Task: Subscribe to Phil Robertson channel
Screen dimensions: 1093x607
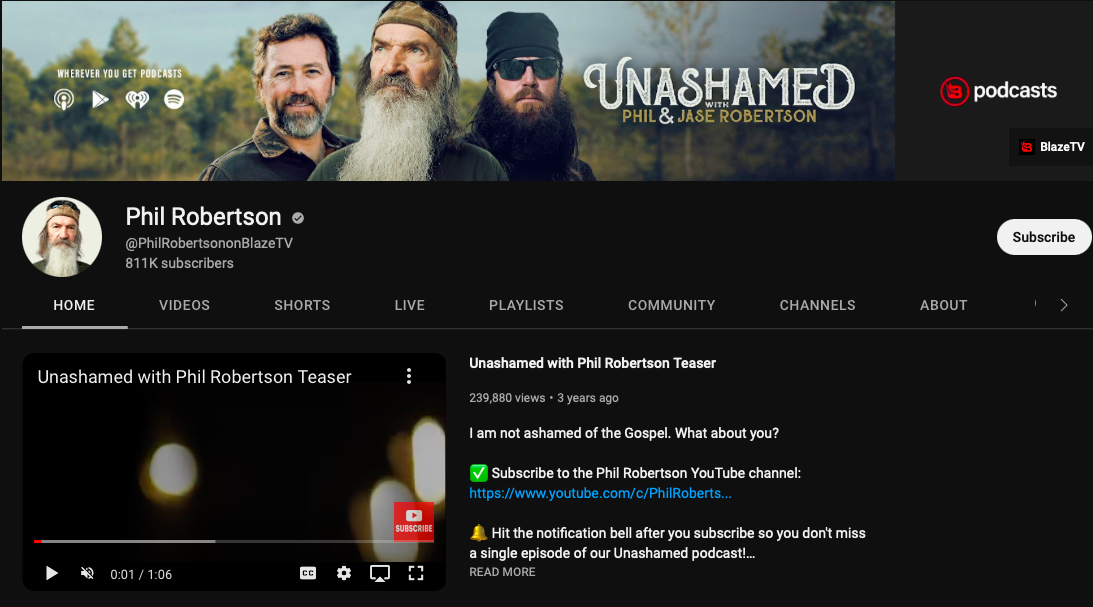Action: tap(1044, 237)
